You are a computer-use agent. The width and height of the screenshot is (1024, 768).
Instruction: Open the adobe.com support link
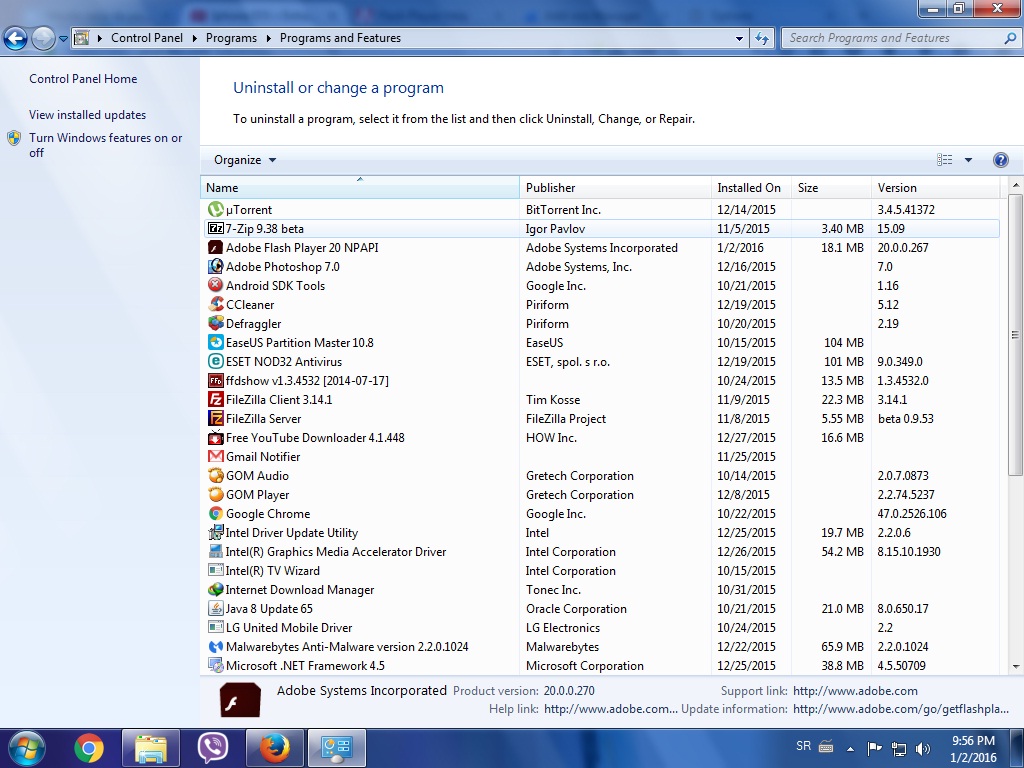pyautogui.click(x=855, y=691)
